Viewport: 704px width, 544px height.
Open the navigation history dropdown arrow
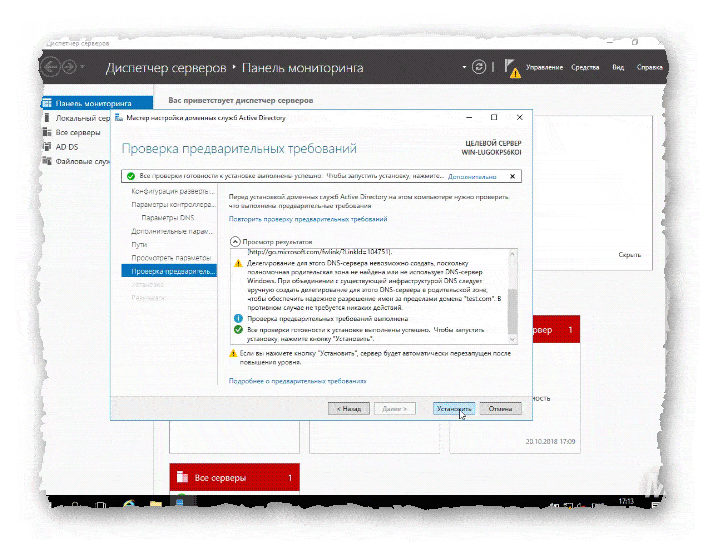coord(82,67)
